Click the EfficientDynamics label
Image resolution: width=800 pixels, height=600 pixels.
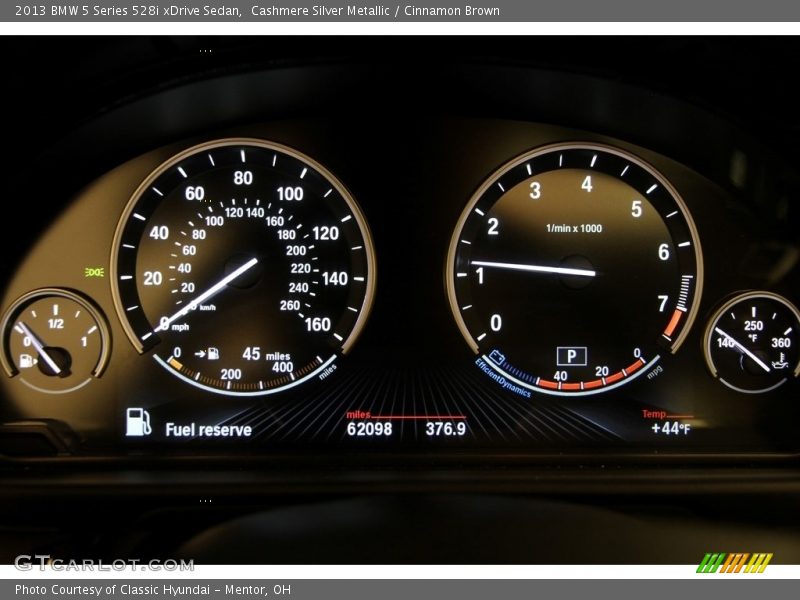pos(503,378)
